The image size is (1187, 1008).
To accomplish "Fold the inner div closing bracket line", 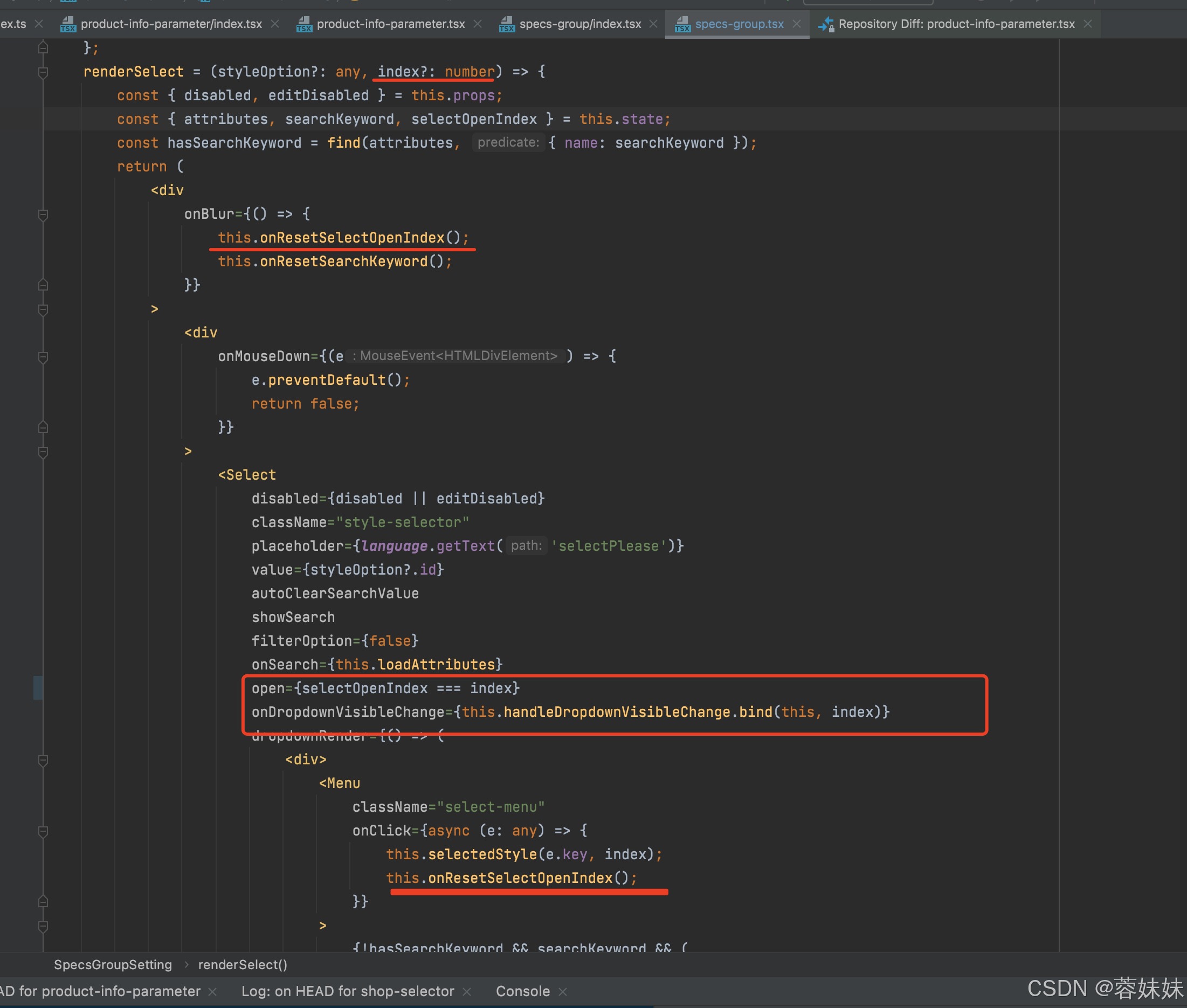I will click(43, 452).
